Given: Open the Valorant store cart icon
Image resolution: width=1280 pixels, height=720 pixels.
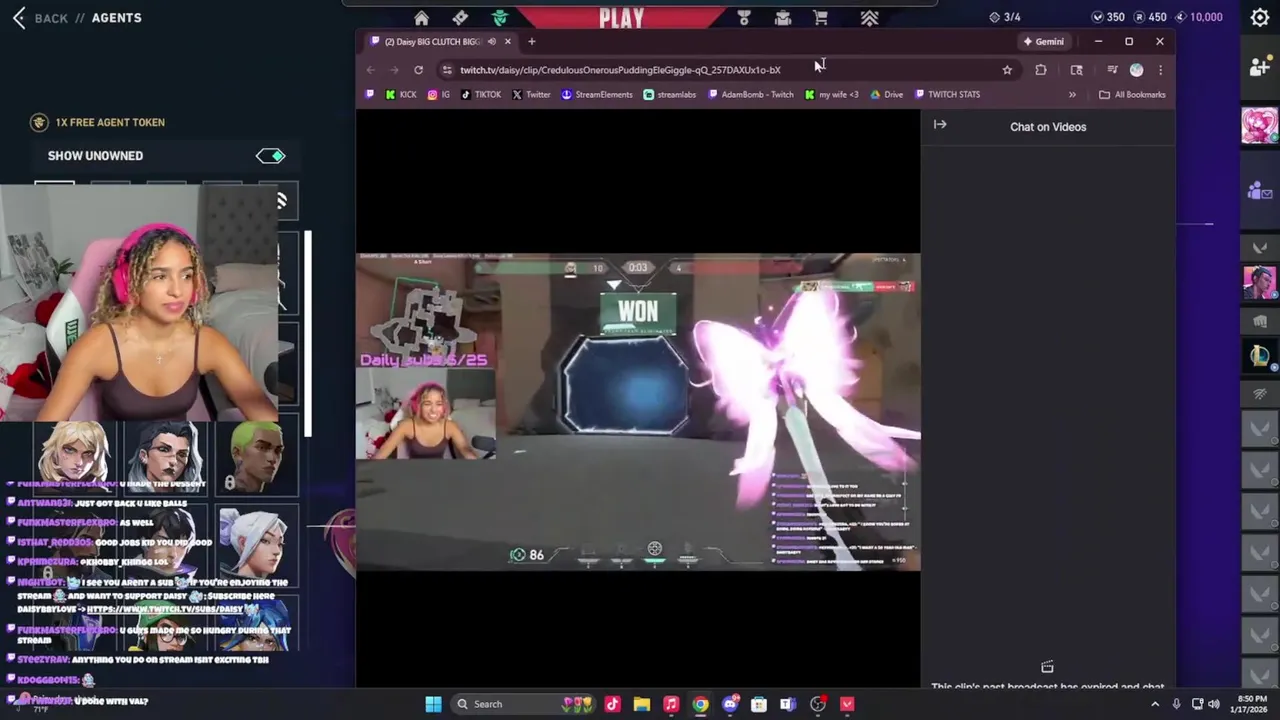Looking at the screenshot, I should pyautogui.click(x=820, y=18).
